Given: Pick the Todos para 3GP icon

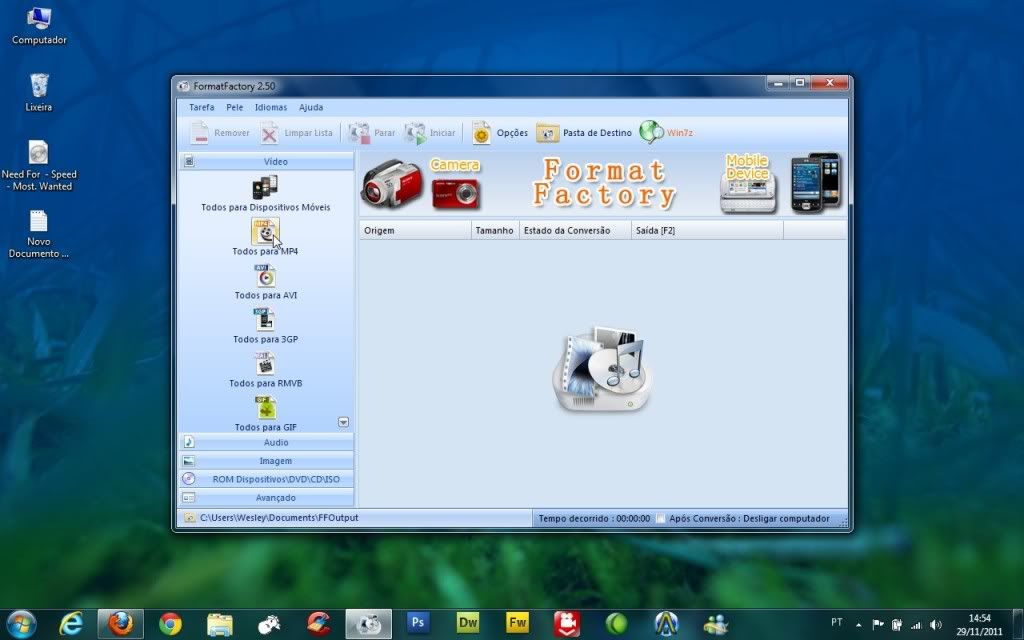Looking at the screenshot, I should 265,320.
